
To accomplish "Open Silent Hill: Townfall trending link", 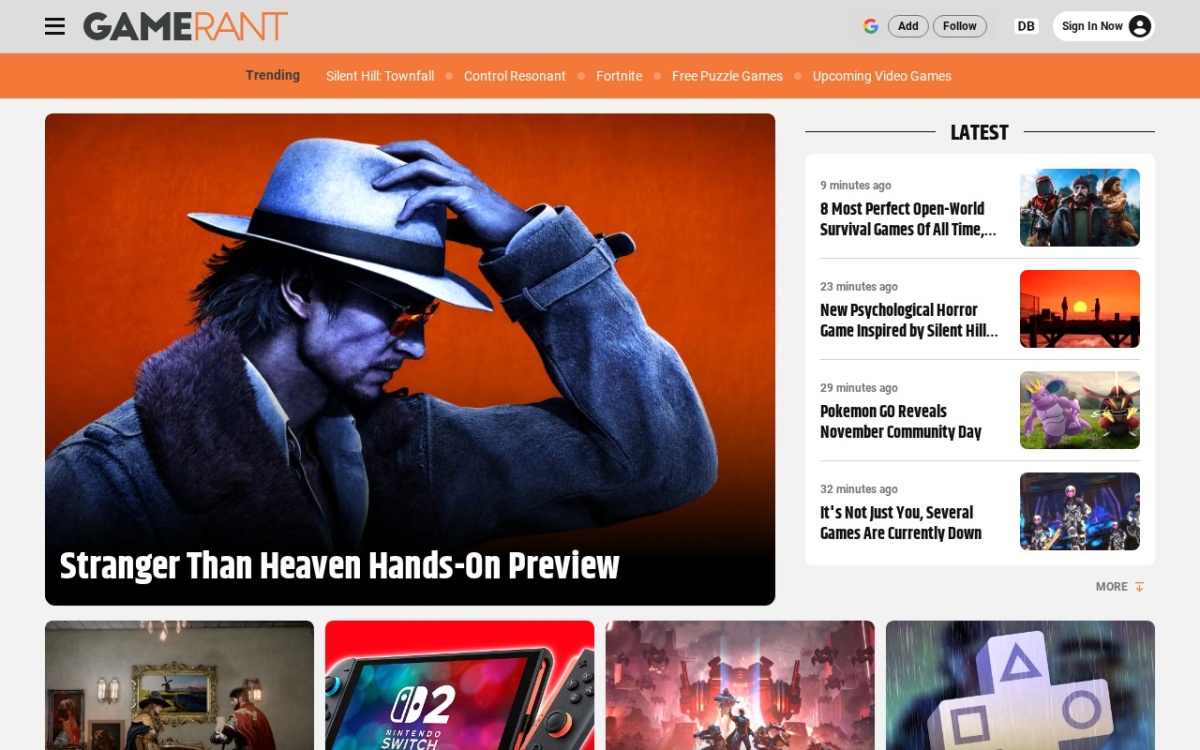I will (x=380, y=76).
